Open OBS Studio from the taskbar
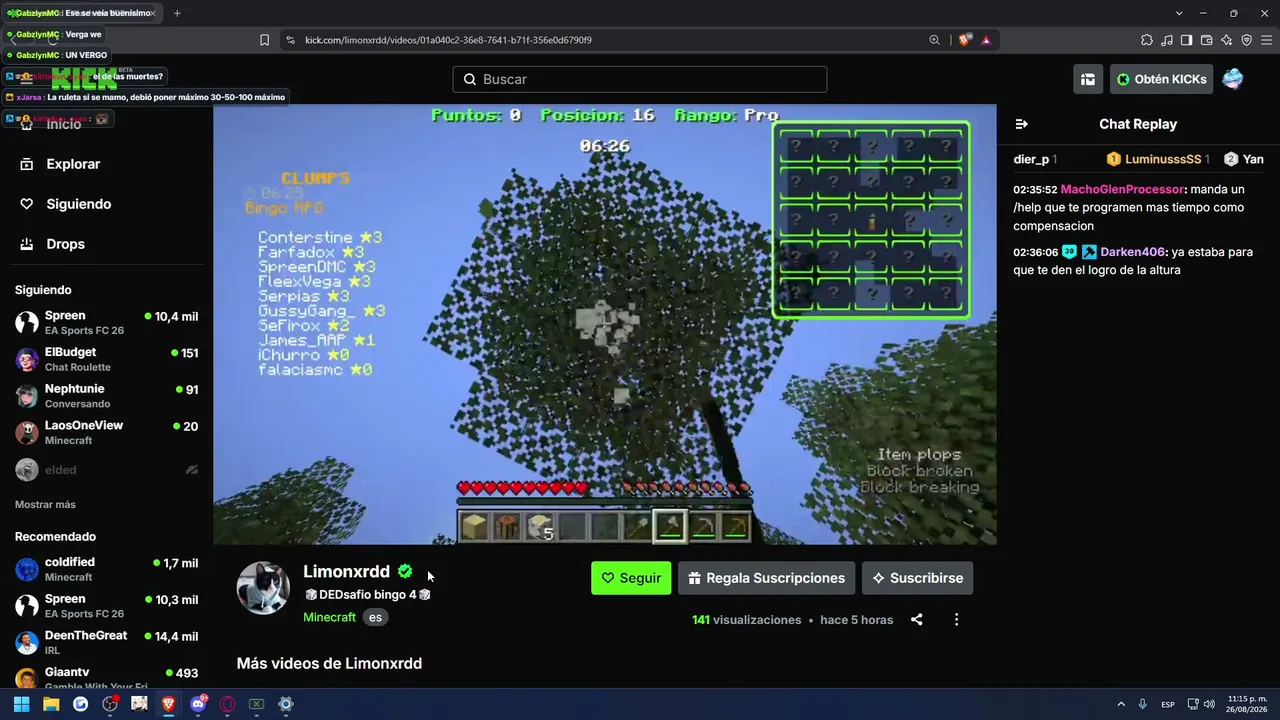This screenshot has width=1280, height=720. (110, 704)
